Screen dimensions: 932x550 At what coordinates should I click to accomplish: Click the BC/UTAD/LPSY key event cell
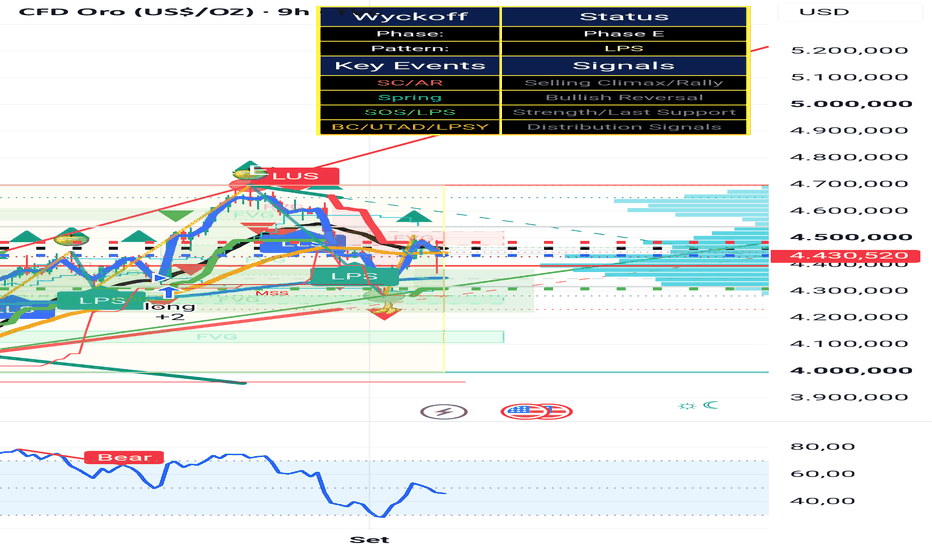point(410,127)
